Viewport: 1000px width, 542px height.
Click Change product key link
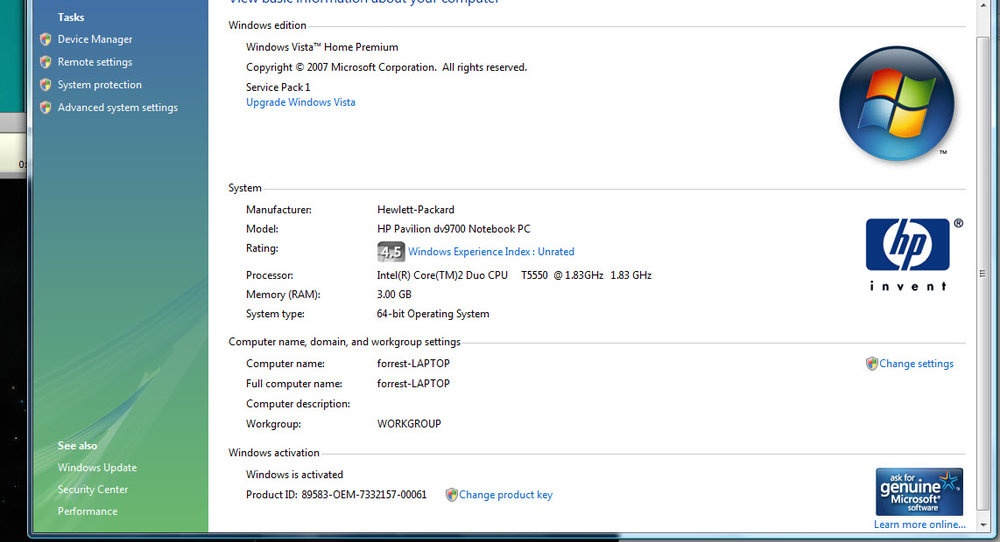pyautogui.click(x=506, y=495)
